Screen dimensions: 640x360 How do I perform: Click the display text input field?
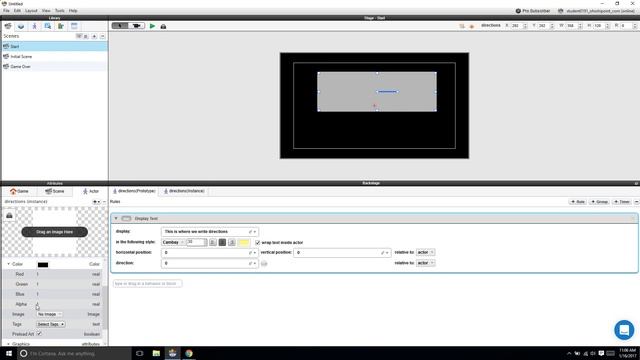tap(209, 232)
